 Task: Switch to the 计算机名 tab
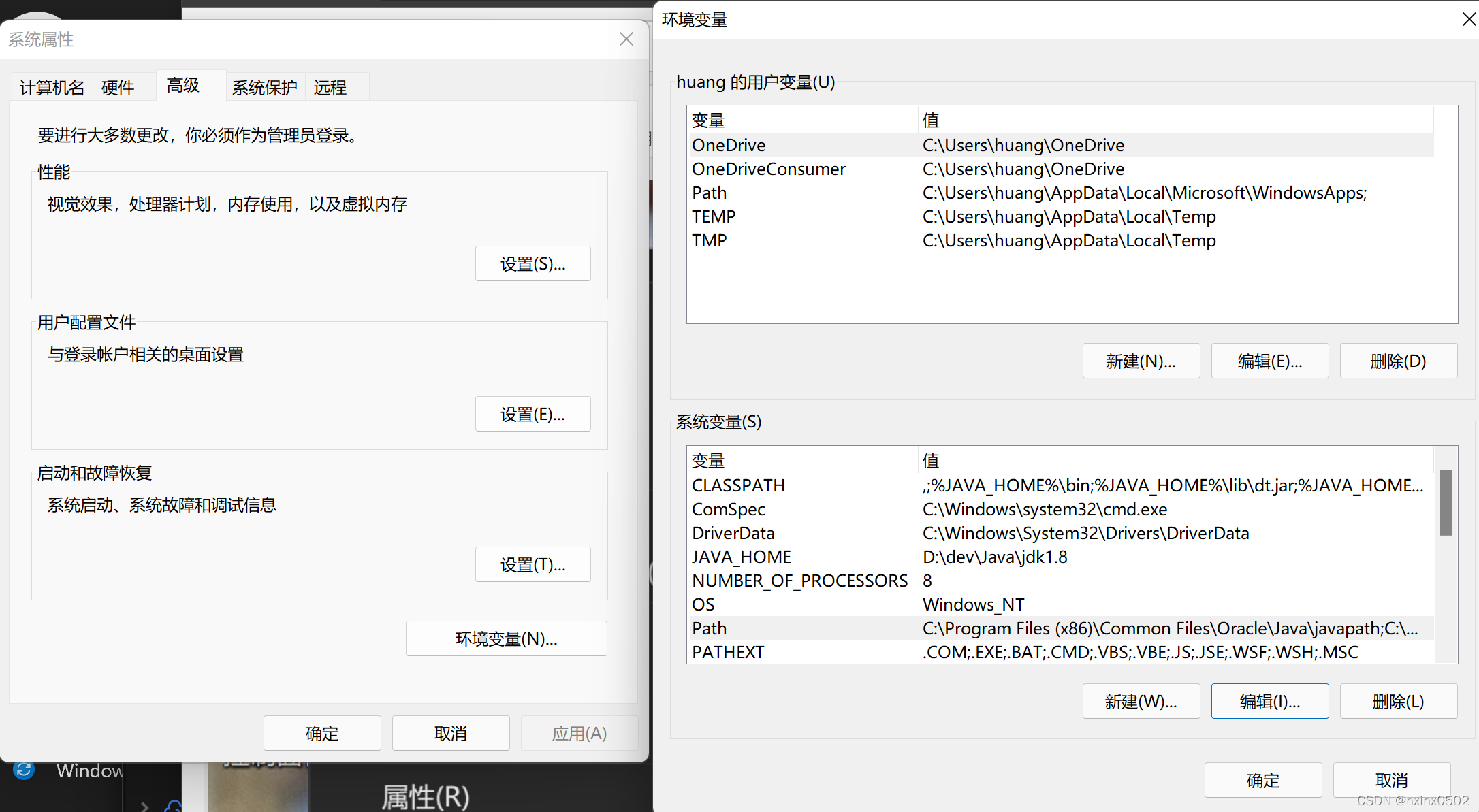52,87
